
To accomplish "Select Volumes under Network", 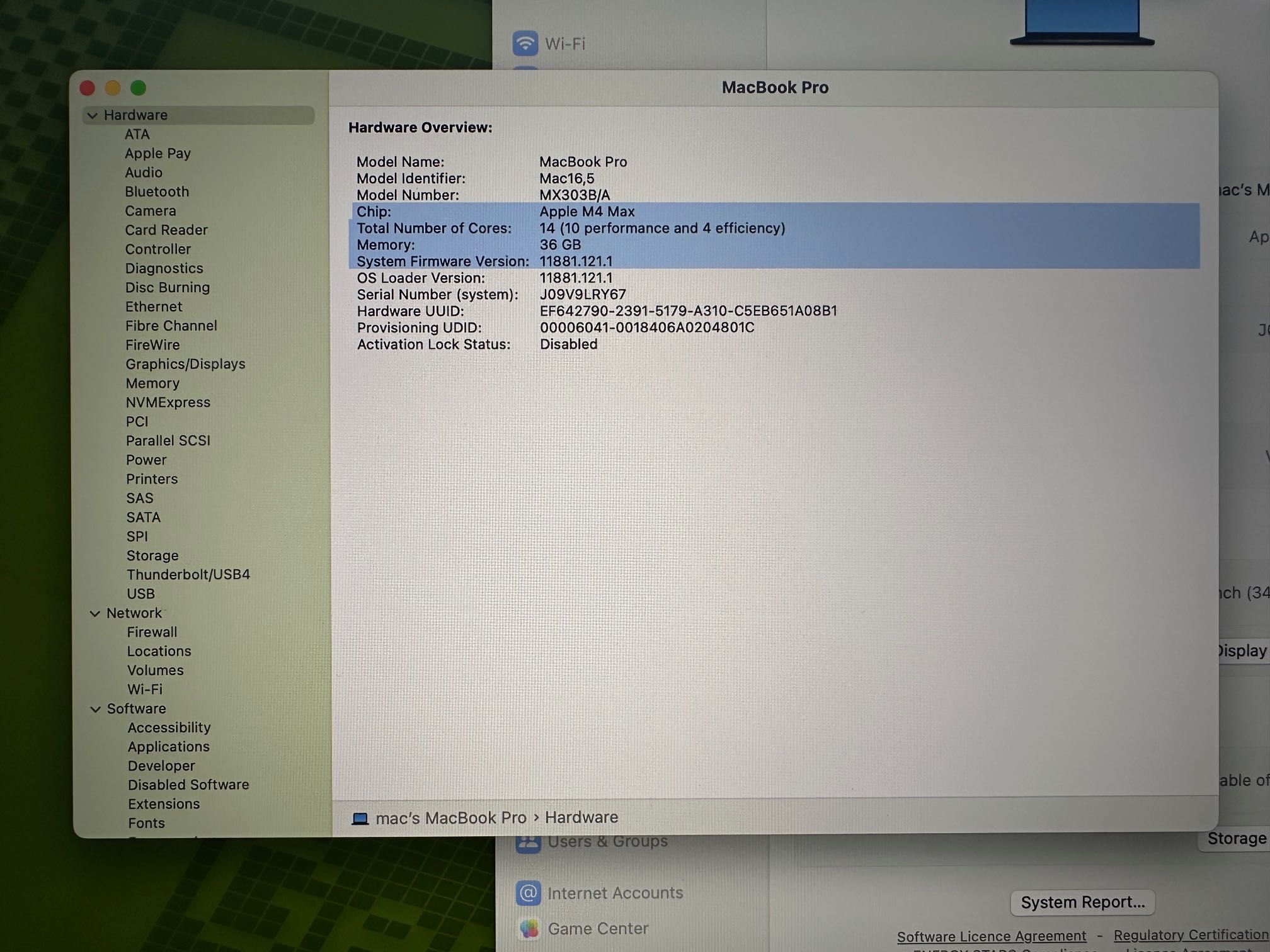I will pyautogui.click(x=156, y=671).
